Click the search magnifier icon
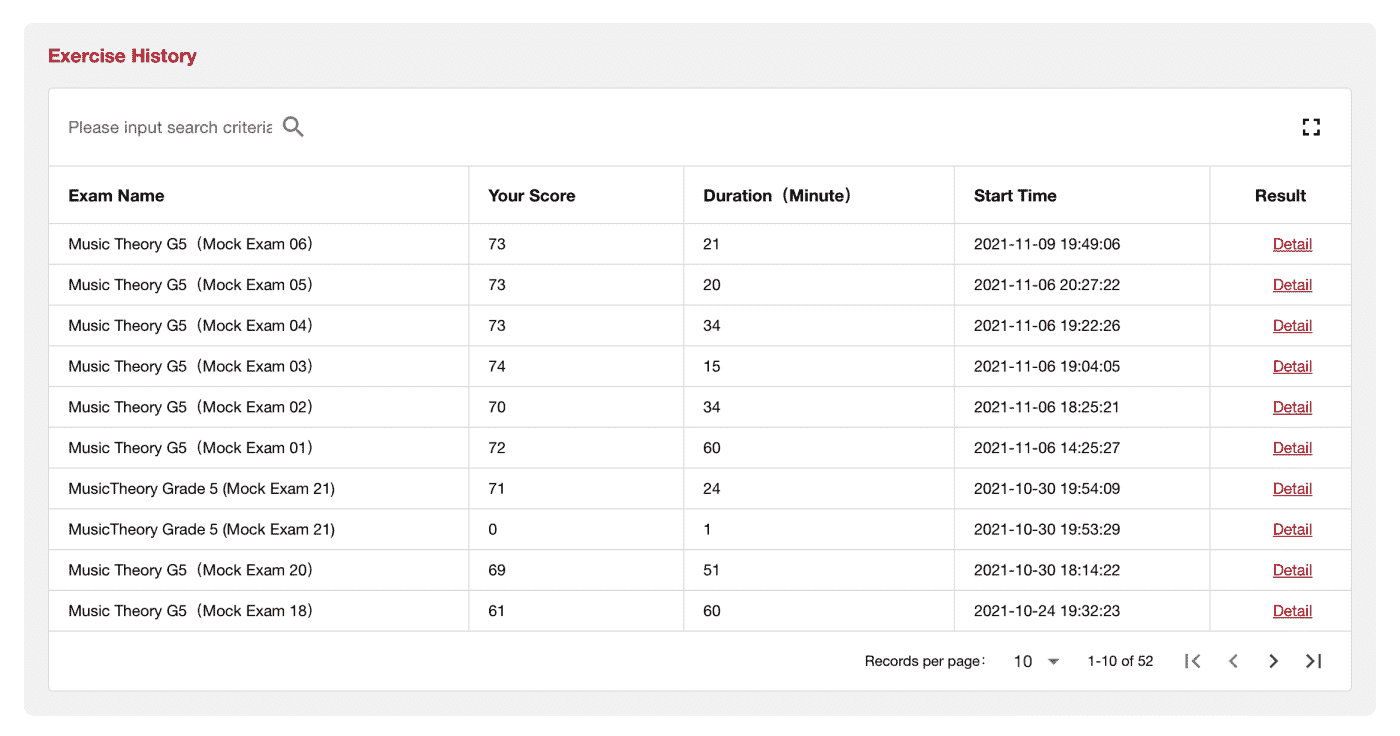Screen dimensions: 1400x736 coord(293,127)
